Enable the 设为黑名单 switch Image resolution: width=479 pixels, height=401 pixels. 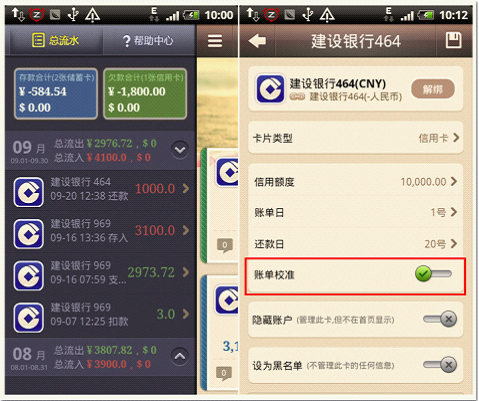(x=440, y=365)
